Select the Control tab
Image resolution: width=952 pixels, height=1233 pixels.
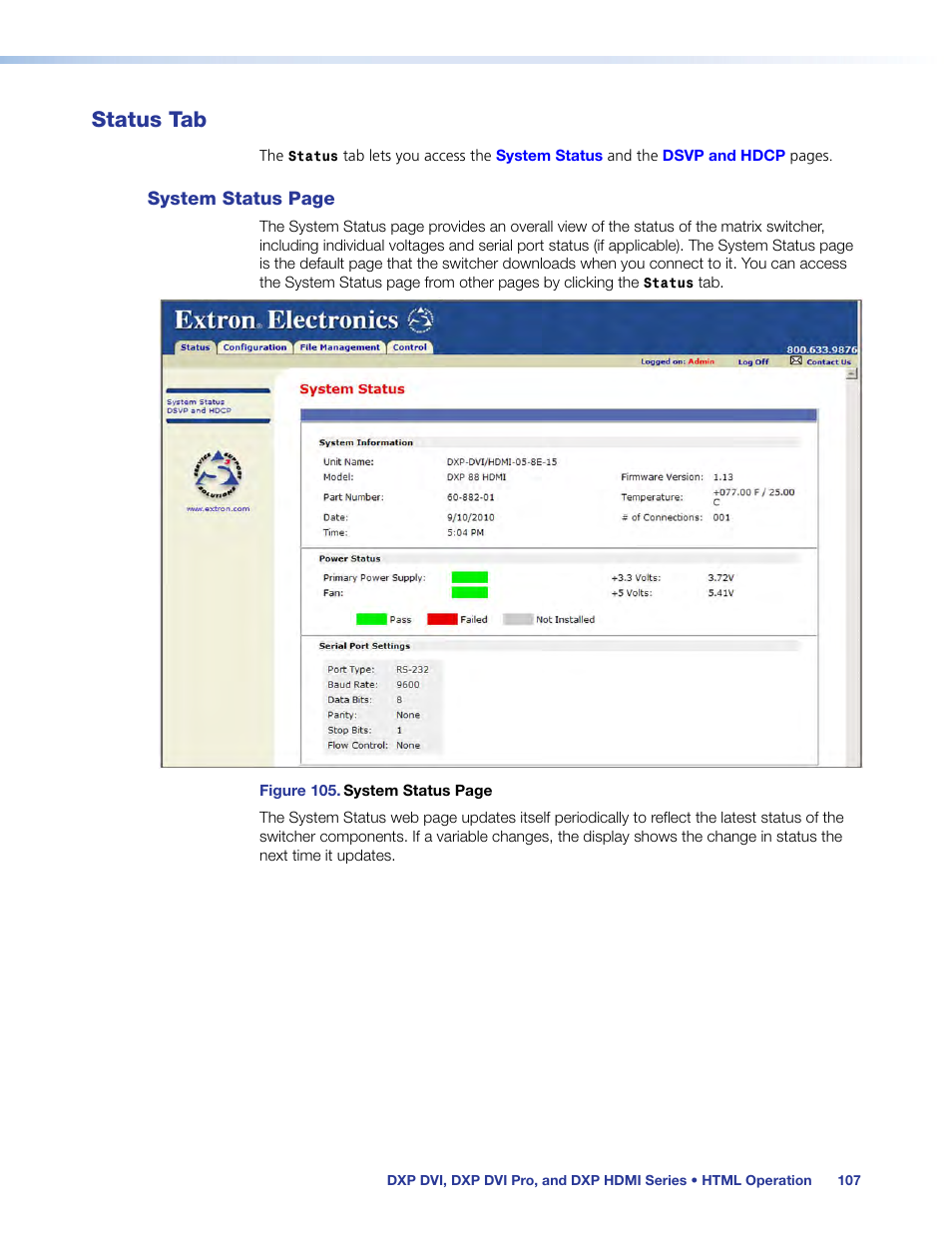(409, 347)
